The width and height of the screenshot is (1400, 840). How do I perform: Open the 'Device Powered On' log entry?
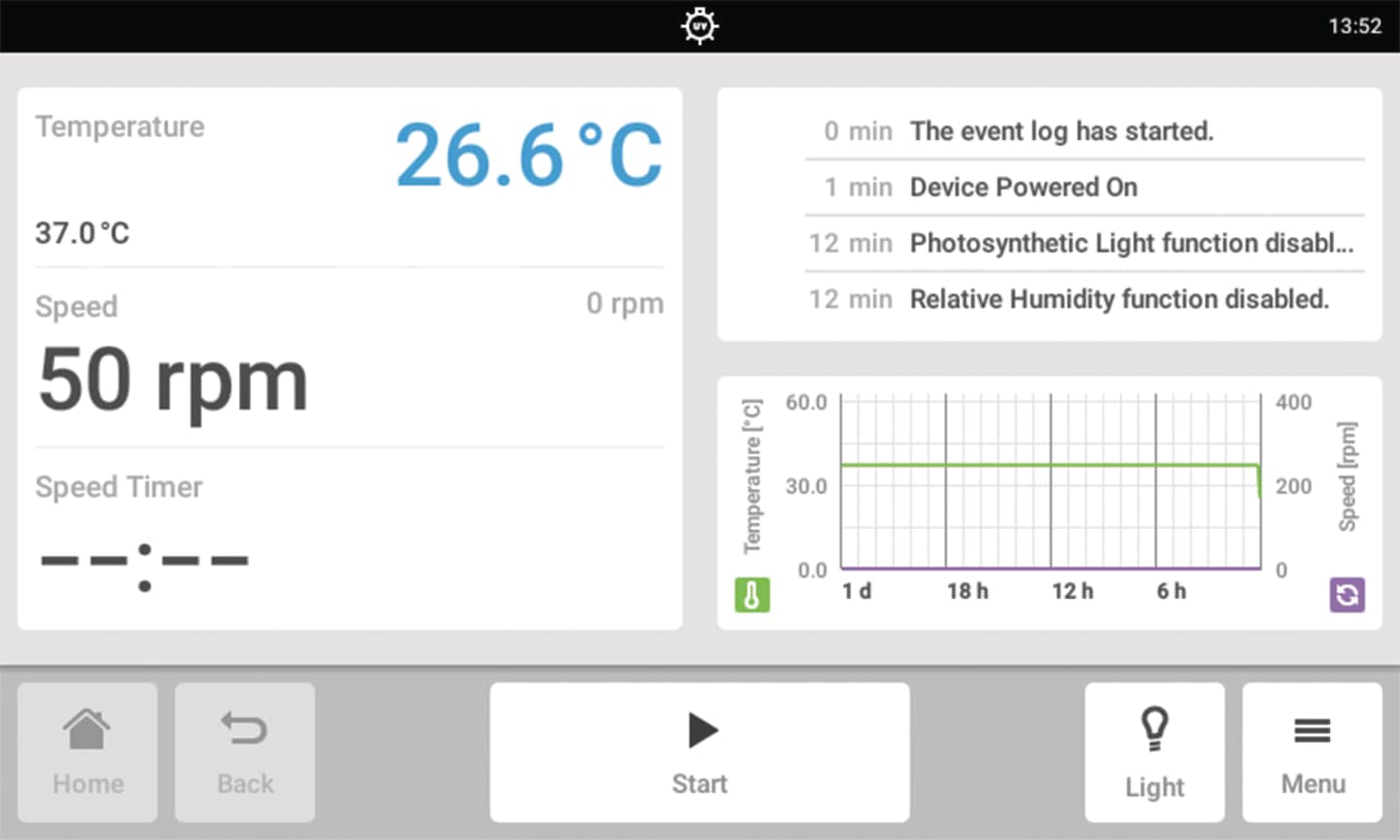(x=1023, y=187)
